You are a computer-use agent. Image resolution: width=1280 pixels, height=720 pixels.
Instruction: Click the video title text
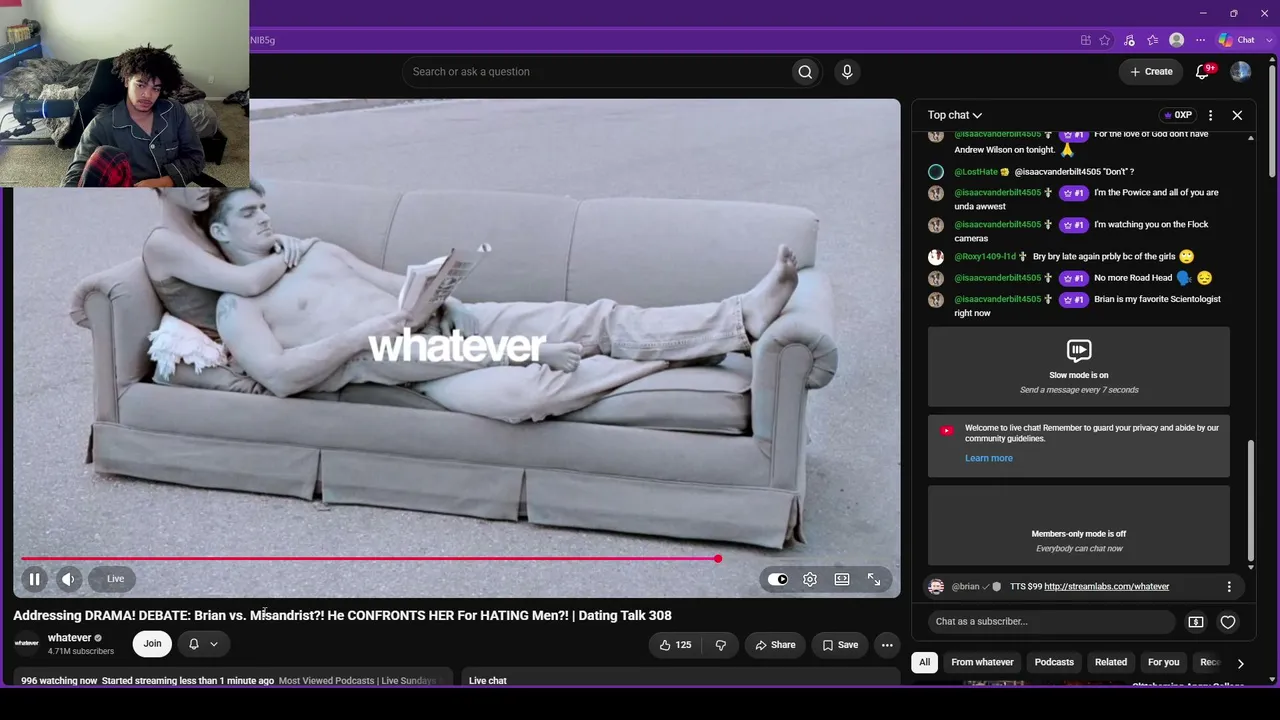pyautogui.click(x=342, y=616)
